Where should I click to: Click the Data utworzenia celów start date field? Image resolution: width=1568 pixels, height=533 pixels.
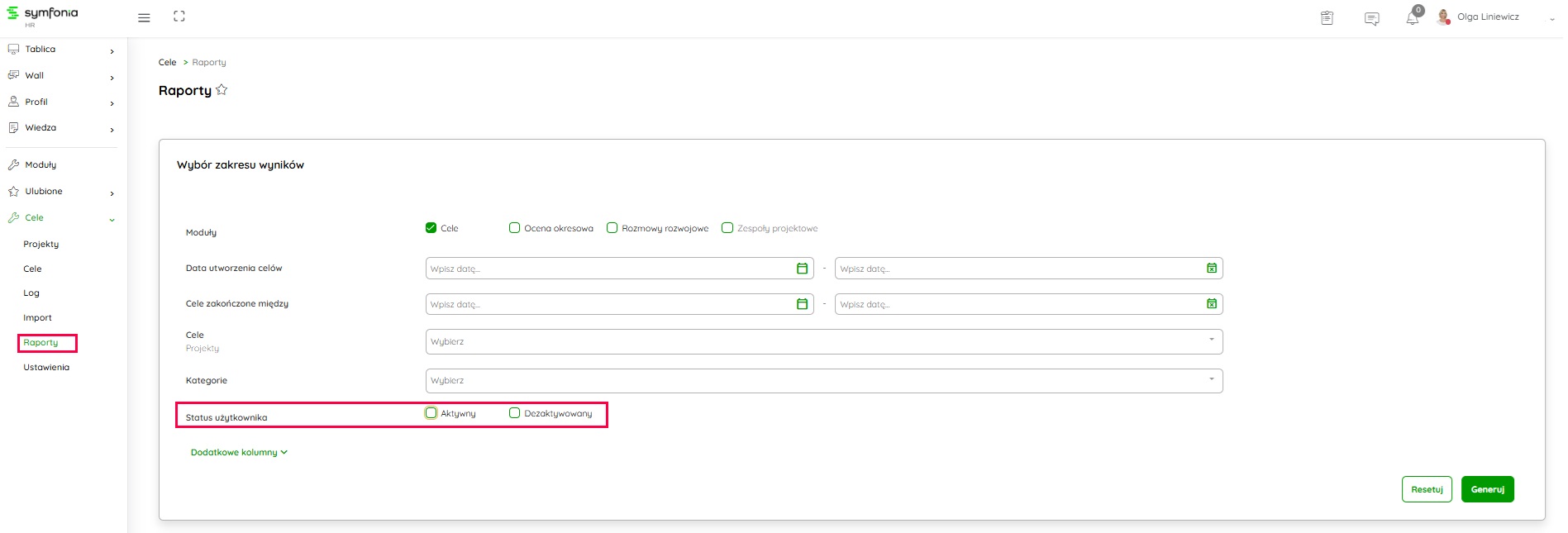[609, 269]
